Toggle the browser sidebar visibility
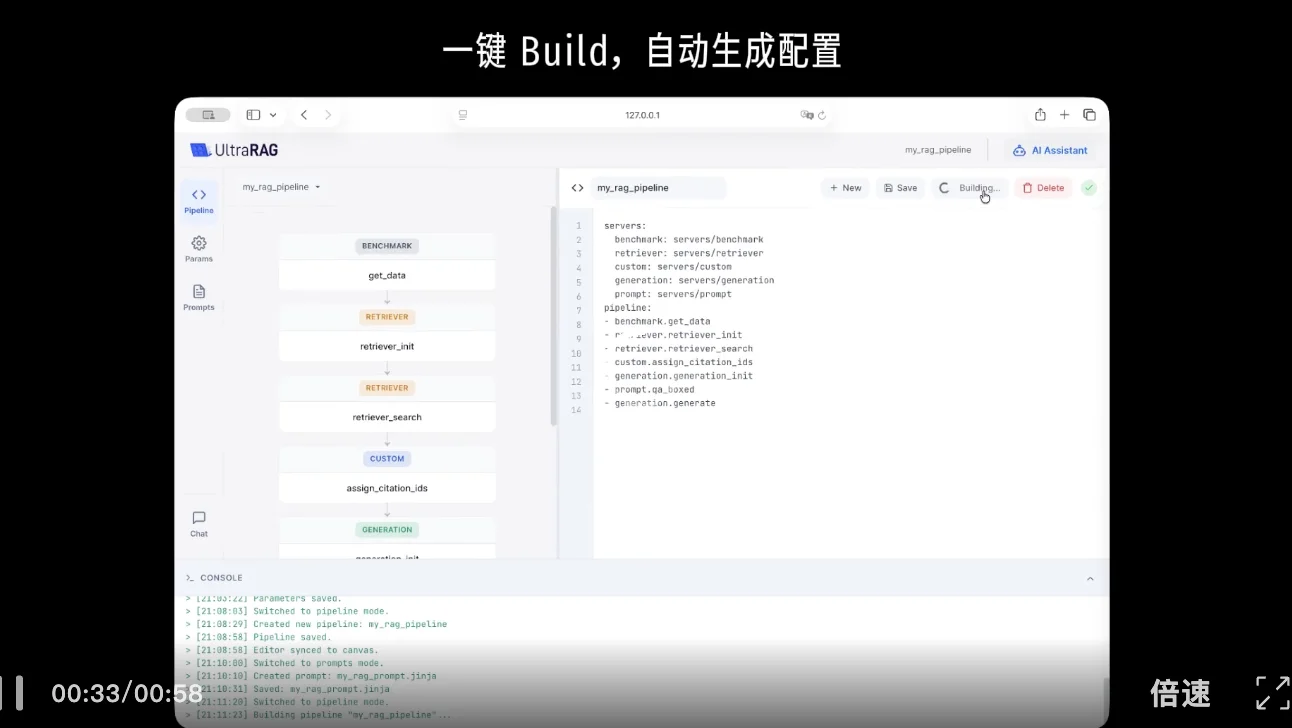This screenshot has width=1292, height=728. pos(252,114)
